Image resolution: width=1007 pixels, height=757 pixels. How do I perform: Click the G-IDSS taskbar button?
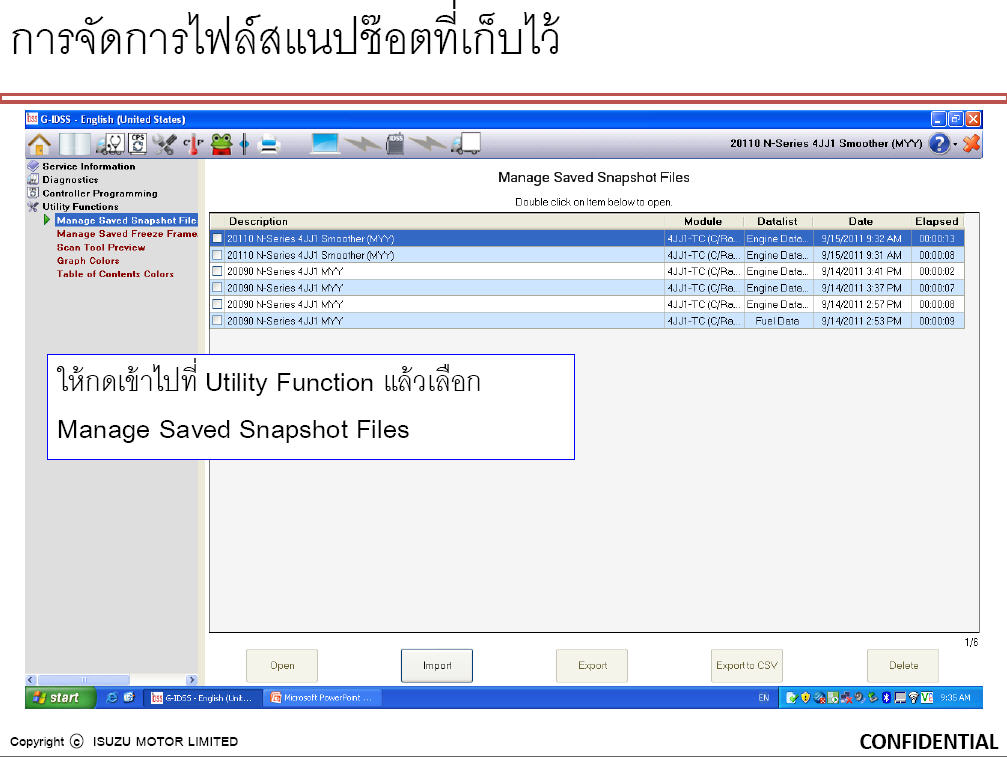click(202, 698)
